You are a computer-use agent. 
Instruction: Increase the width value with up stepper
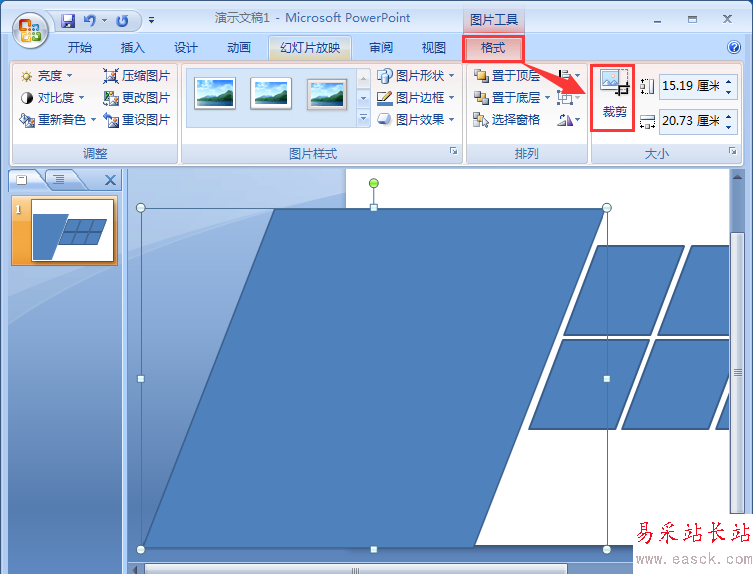(x=729, y=115)
